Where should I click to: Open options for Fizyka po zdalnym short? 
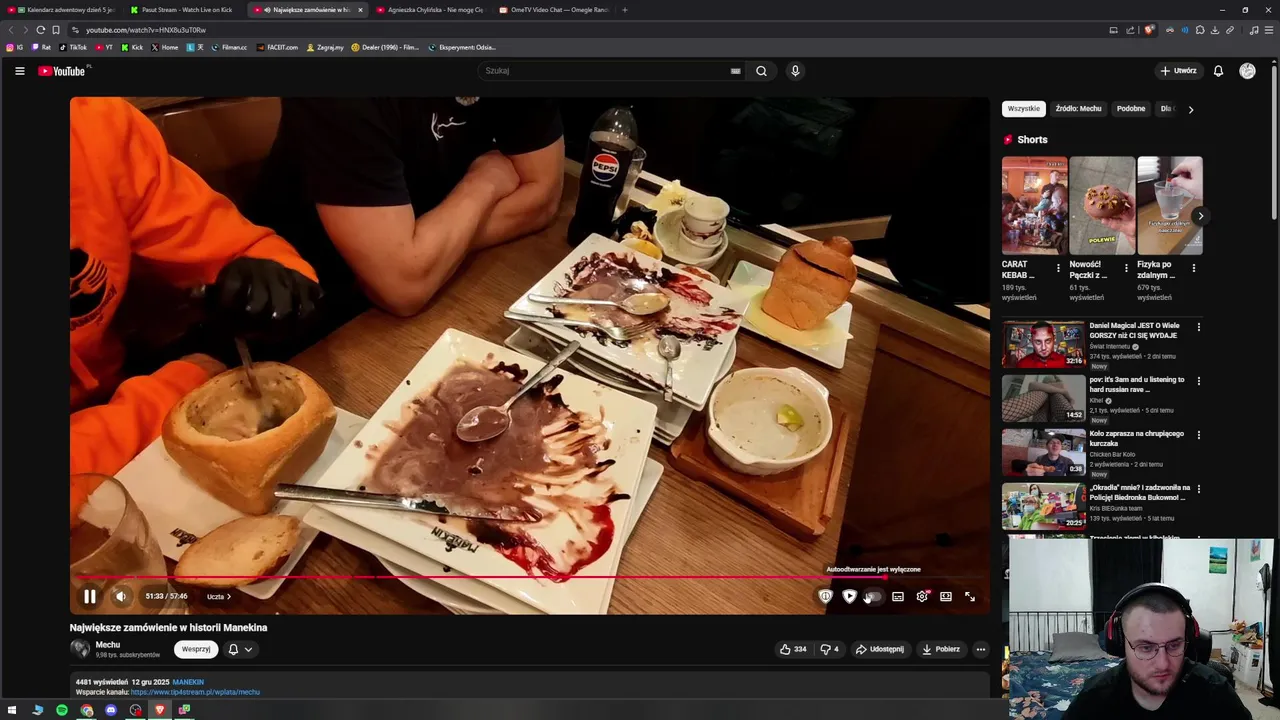[1193, 268]
